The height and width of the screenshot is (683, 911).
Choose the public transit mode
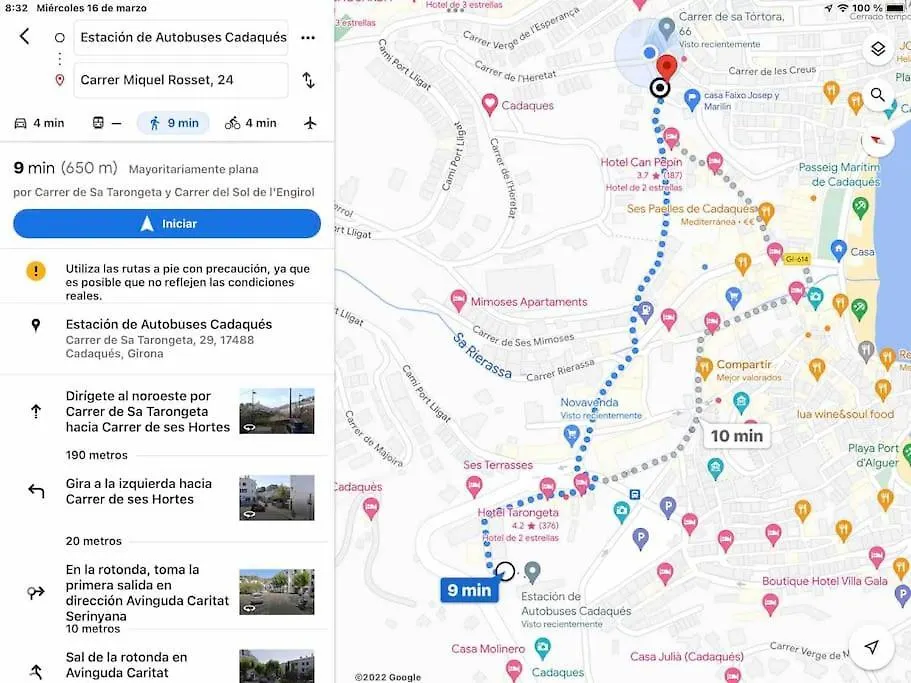[x=107, y=123]
